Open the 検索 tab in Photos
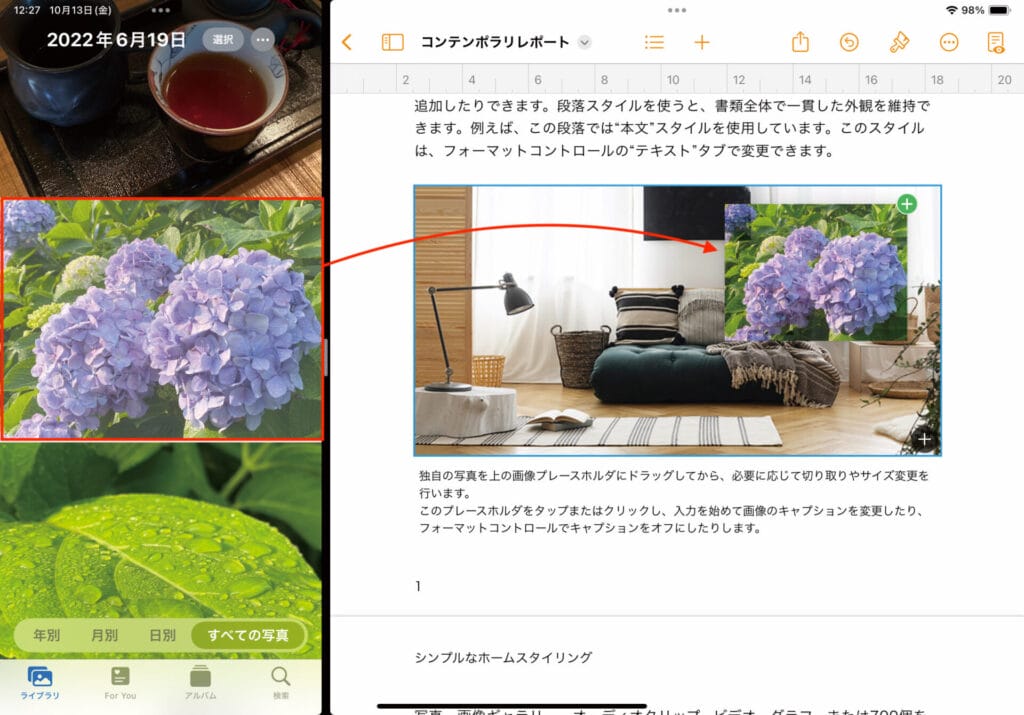Viewport: 1024px width, 715px height. (281, 682)
